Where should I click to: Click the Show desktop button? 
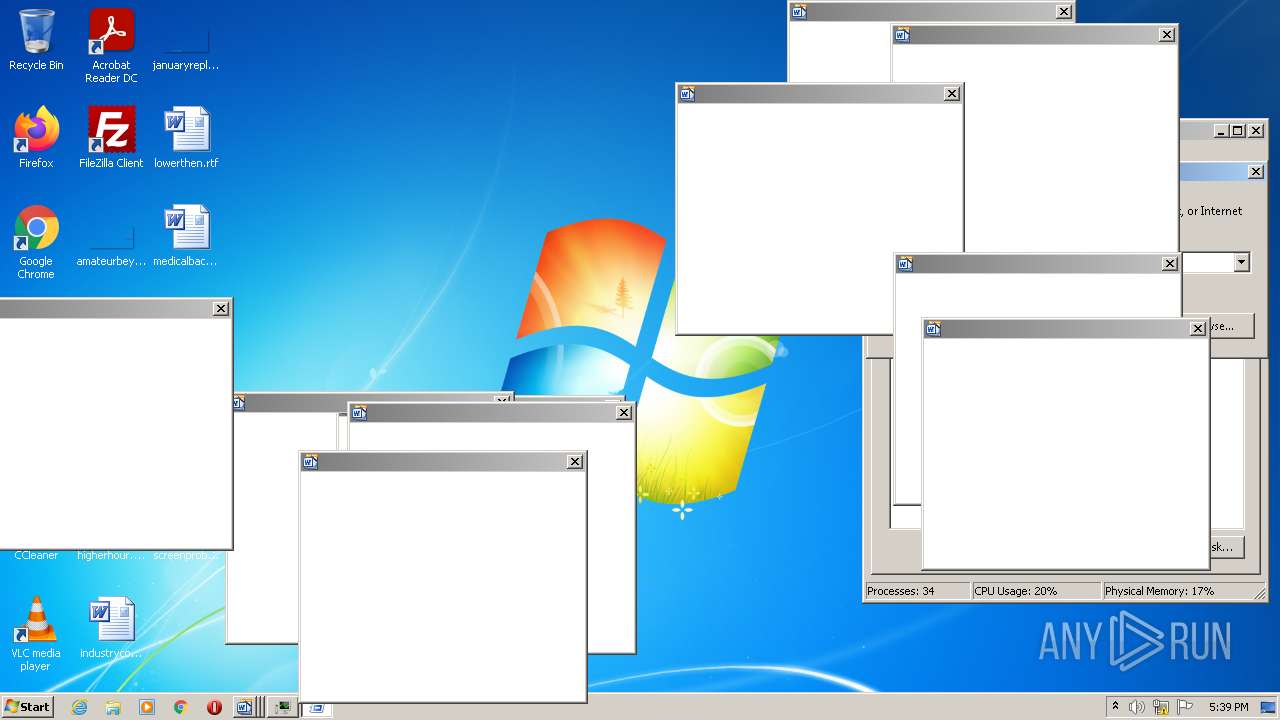pyautogui.click(x=1269, y=707)
